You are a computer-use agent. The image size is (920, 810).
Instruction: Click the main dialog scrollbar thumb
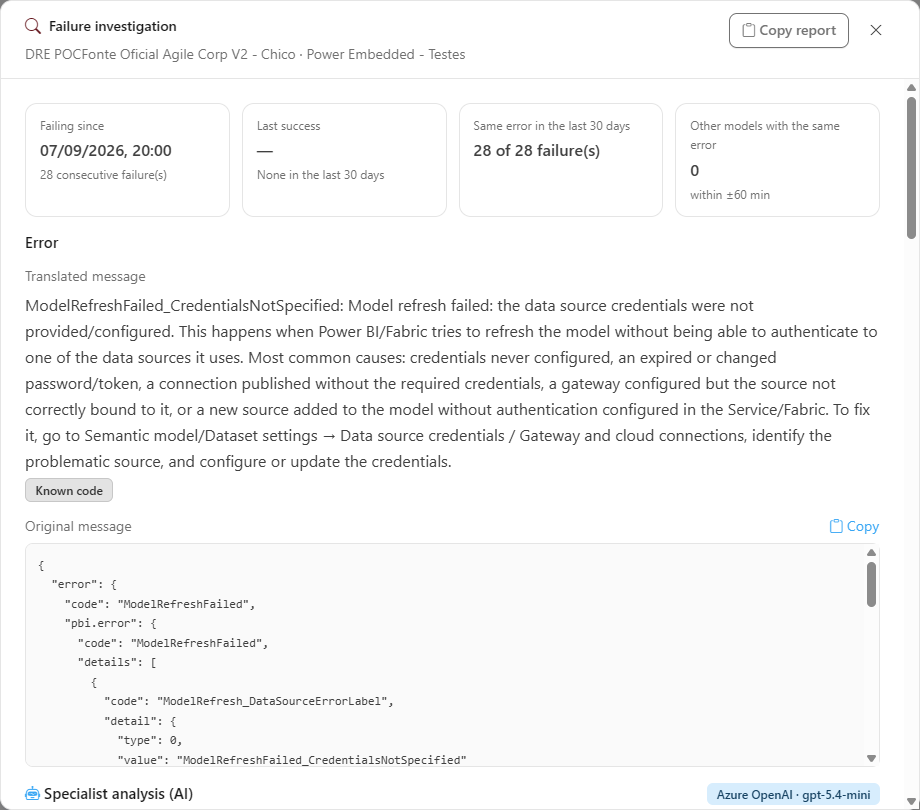pyautogui.click(x=911, y=167)
